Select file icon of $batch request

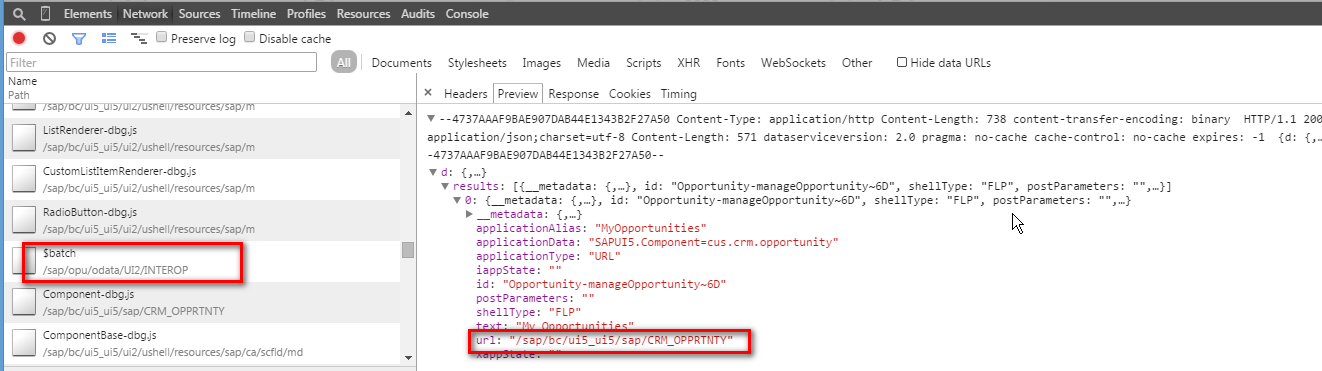click(23, 261)
